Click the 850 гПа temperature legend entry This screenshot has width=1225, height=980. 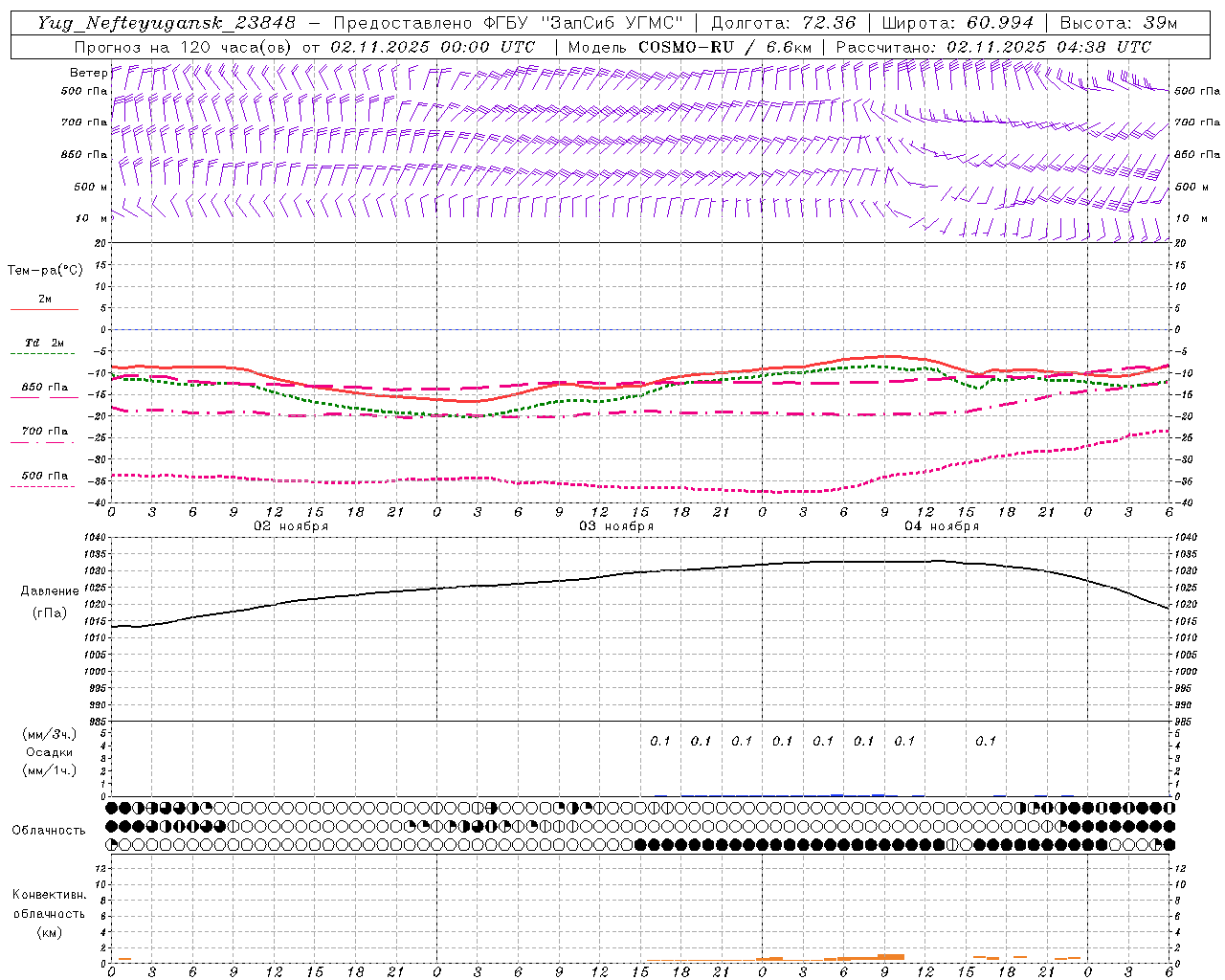click(x=45, y=387)
